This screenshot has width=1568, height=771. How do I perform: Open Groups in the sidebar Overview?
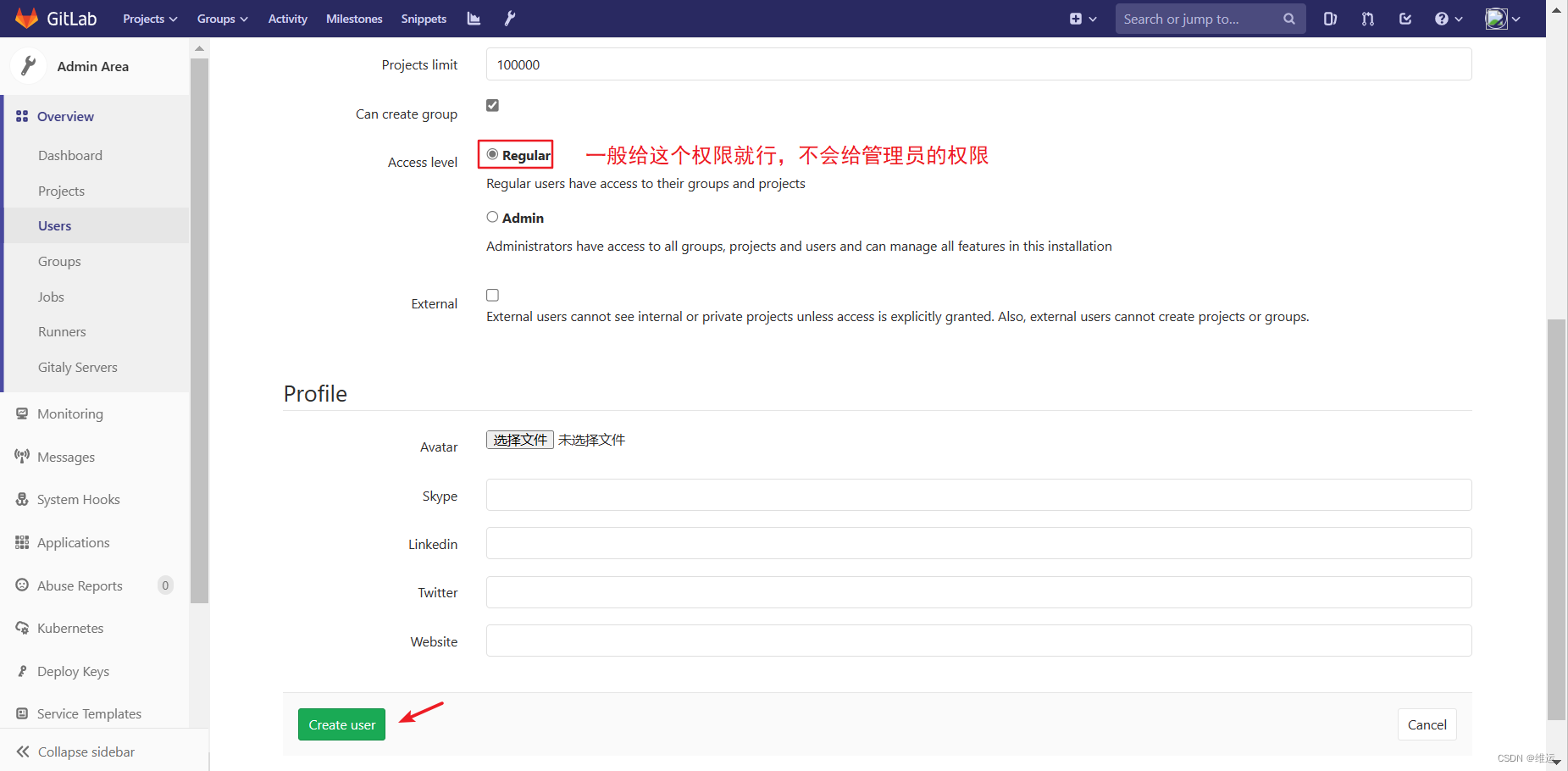[59, 261]
